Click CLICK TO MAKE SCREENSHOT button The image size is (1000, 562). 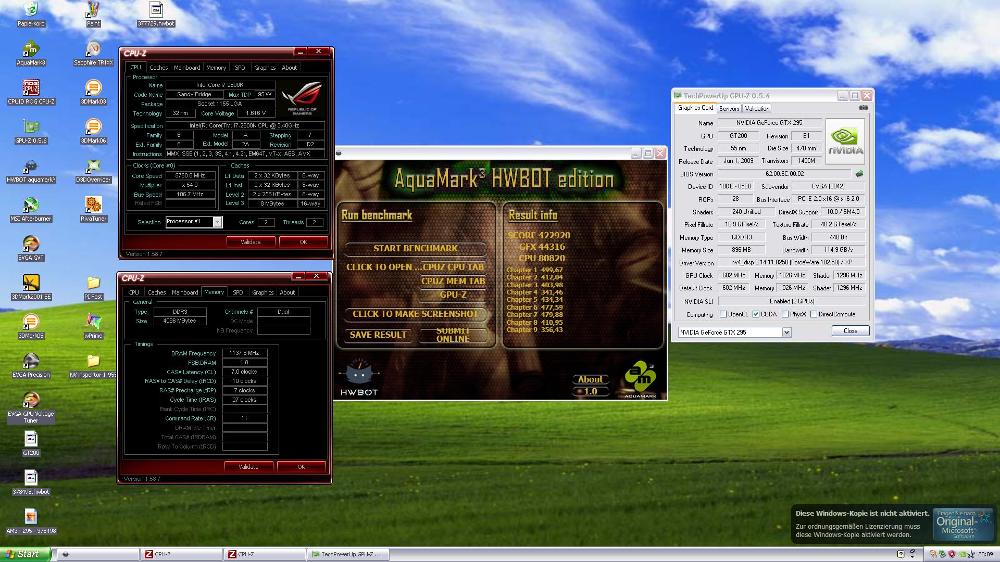click(x=415, y=314)
